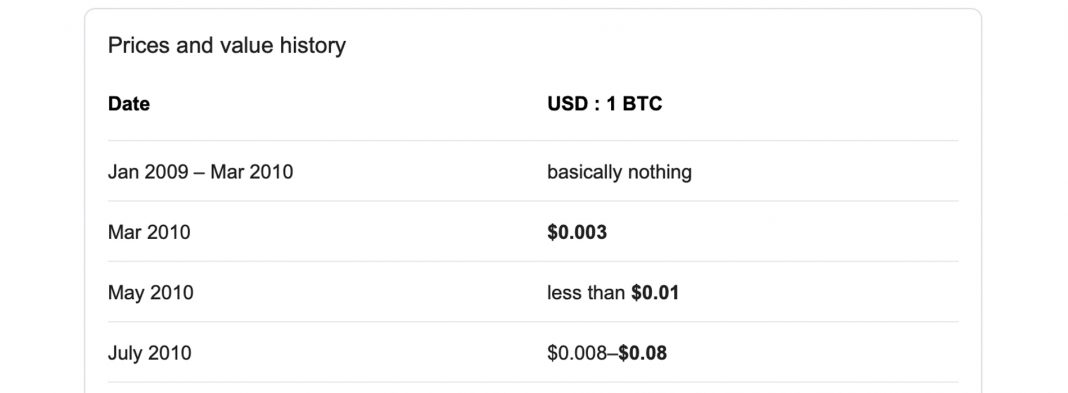Click the bold '$0.08' price value
Viewport: 1068px width, 393px height.
point(643,353)
